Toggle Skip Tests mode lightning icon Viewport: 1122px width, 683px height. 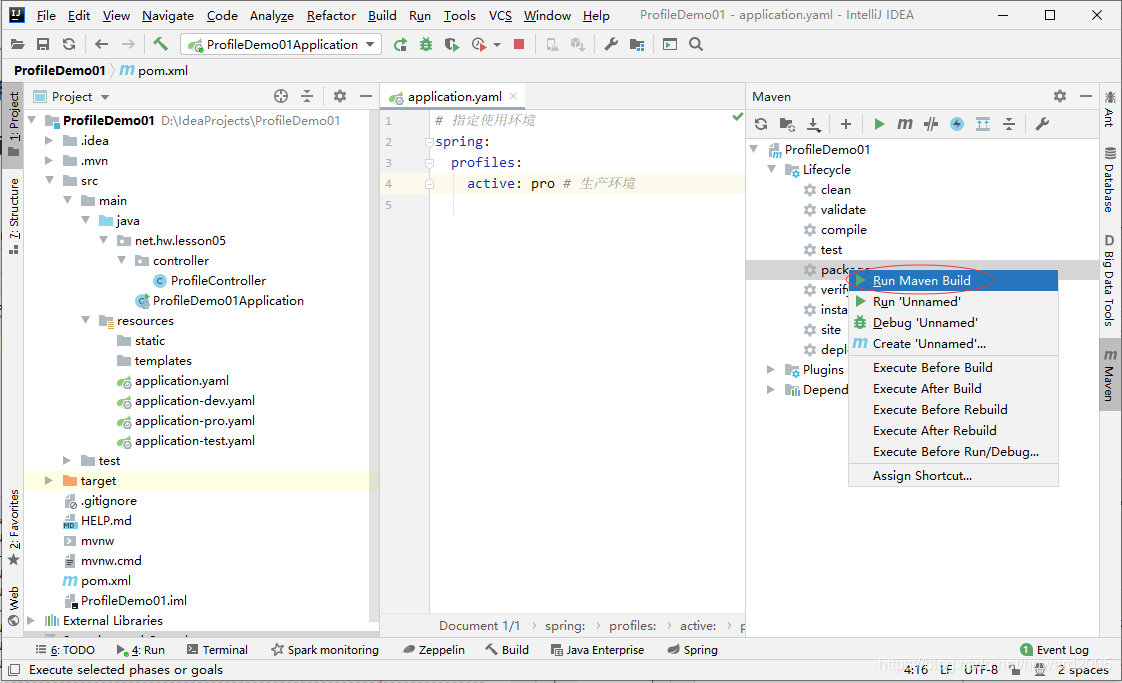click(x=957, y=124)
